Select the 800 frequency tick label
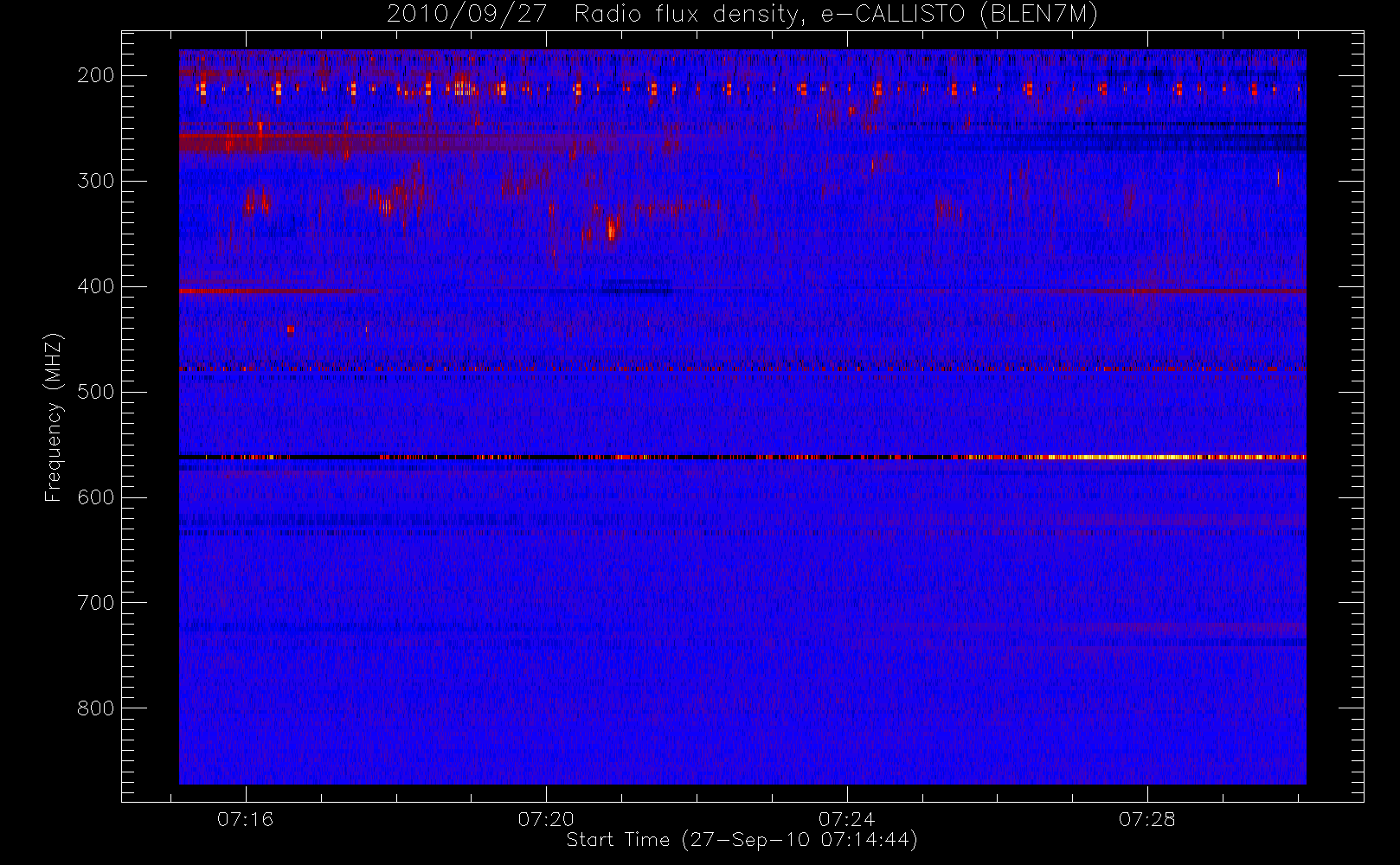The image size is (1400, 865). click(95, 708)
